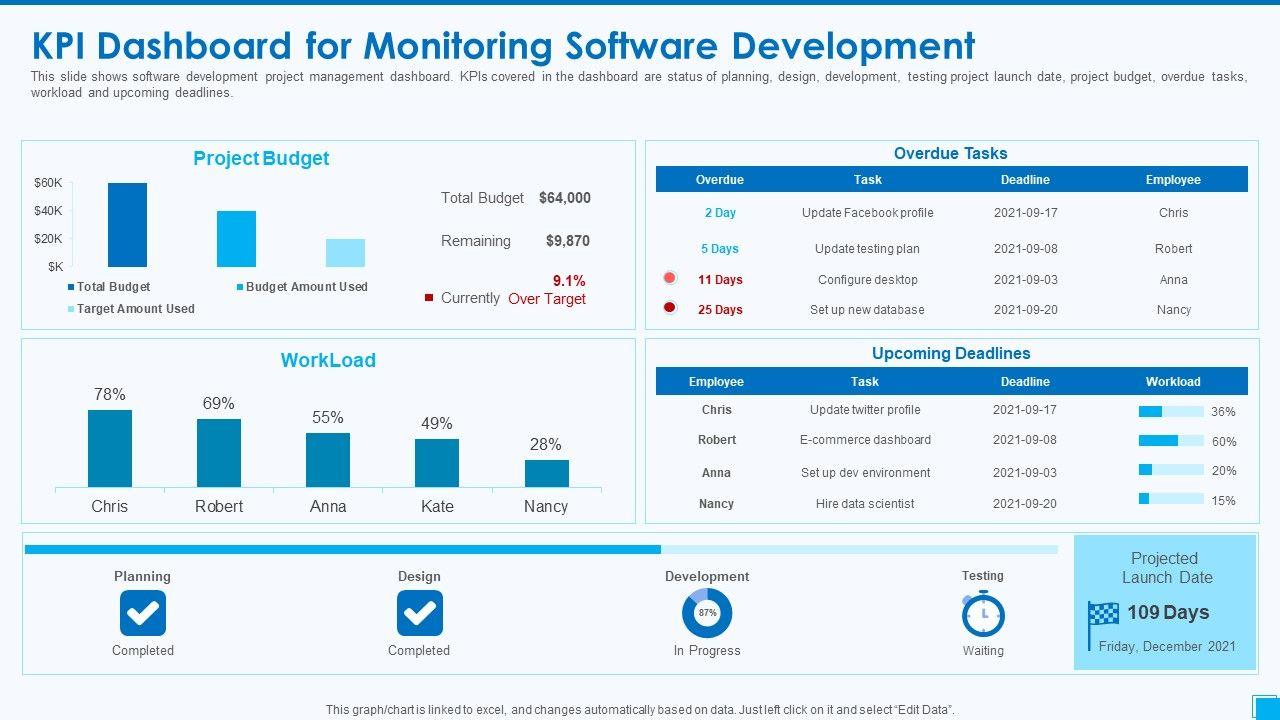The height and width of the screenshot is (720, 1280).
Task: Click the Testing stopwatch icon
Action: pos(983,614)
